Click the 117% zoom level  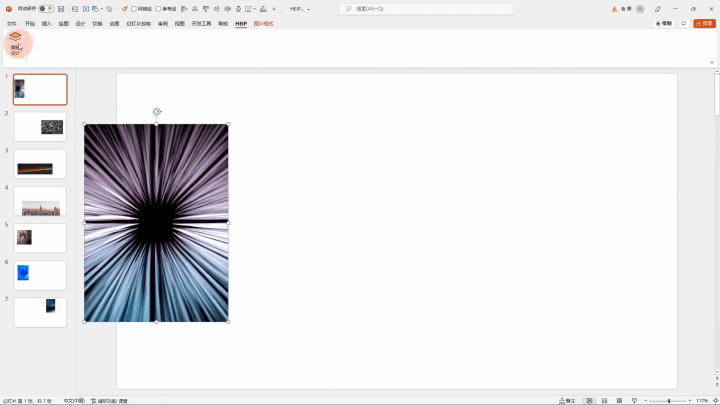(x=702, y=401)
